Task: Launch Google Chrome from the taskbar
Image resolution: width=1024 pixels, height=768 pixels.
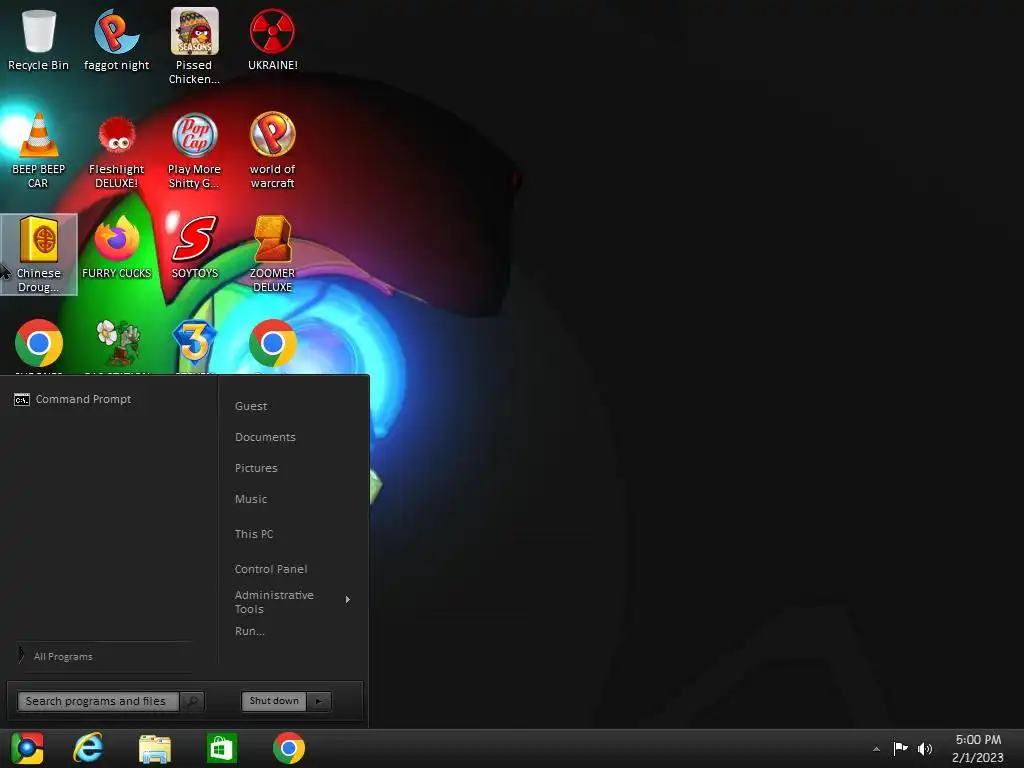Action: pos(289,748)
